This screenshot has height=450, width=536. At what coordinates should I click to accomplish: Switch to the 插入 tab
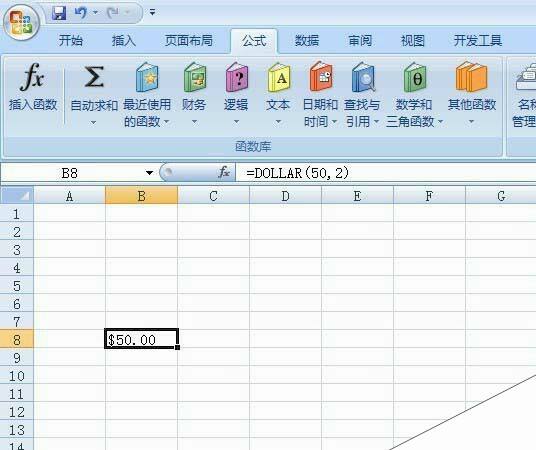pos(124,41)
